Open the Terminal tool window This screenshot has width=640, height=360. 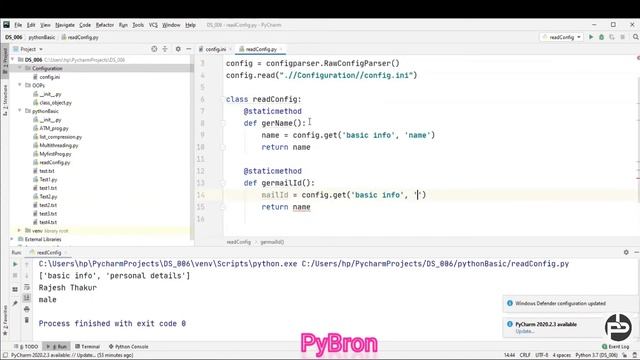87,347
